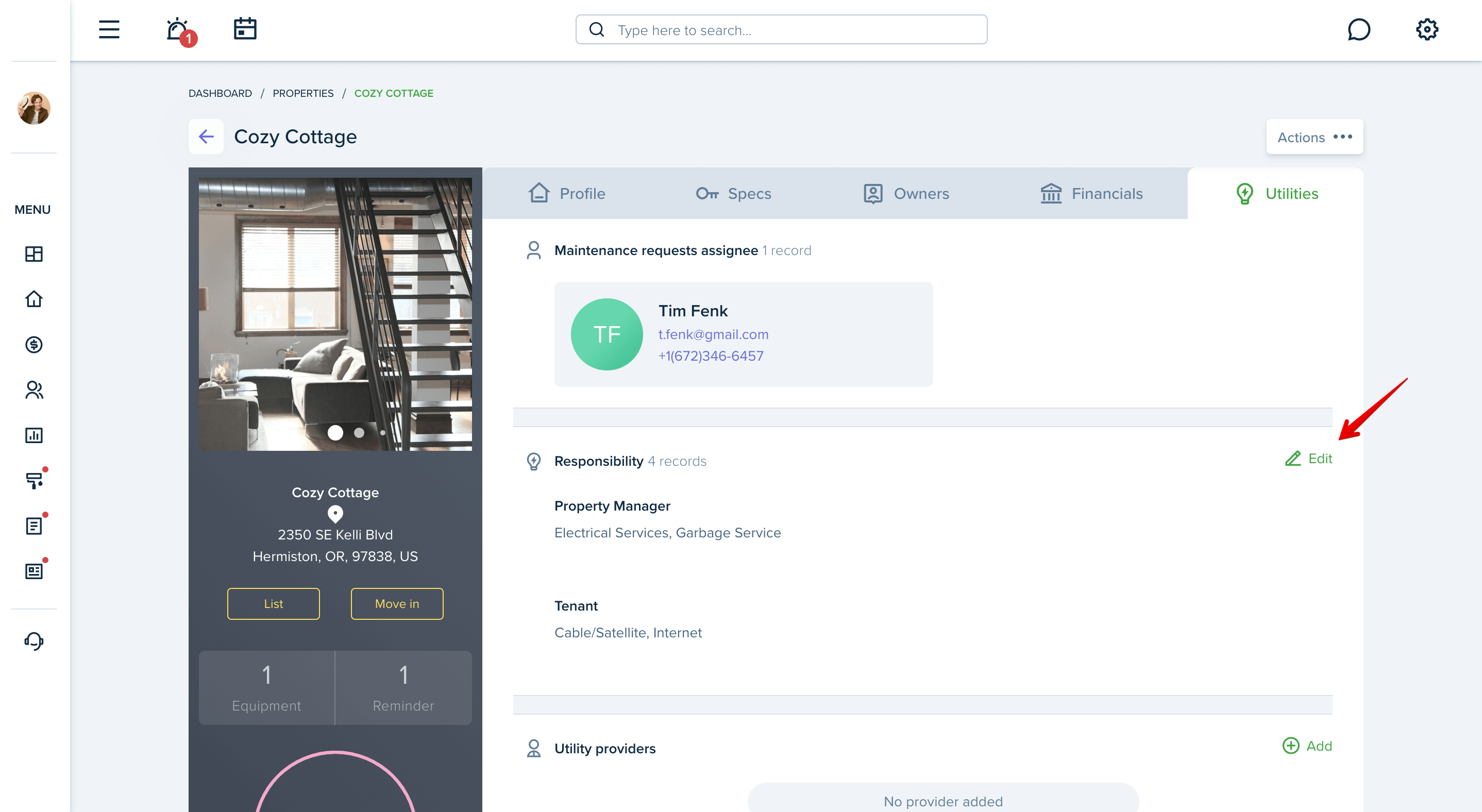Image resolution: width=1482 pixels, height=812 pixels.
Task: Open the Actions dropdown menu
Action: (1315, 137)
